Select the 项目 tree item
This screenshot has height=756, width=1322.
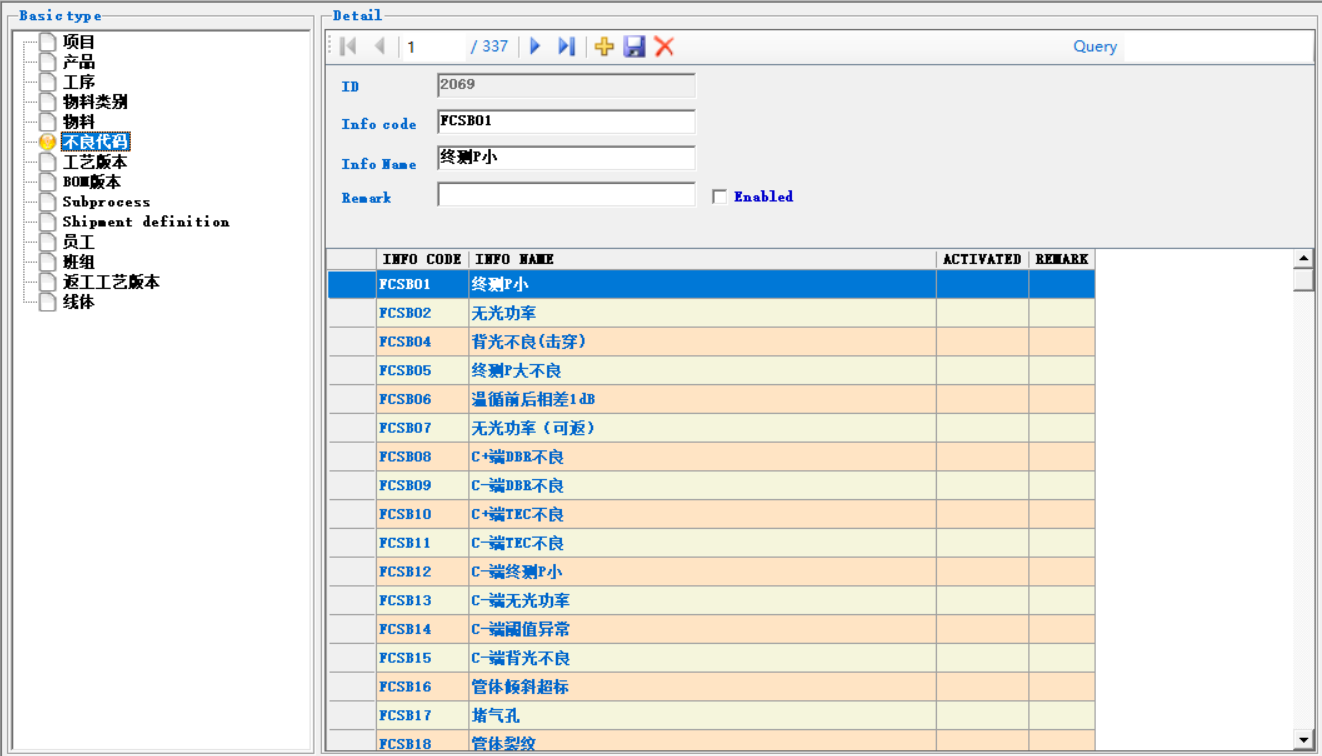click(79, 42)
